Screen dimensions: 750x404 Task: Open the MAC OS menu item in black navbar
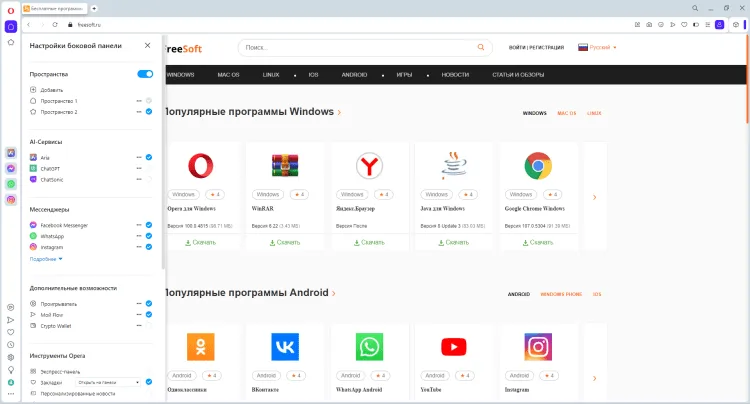(x=228, y=75)
